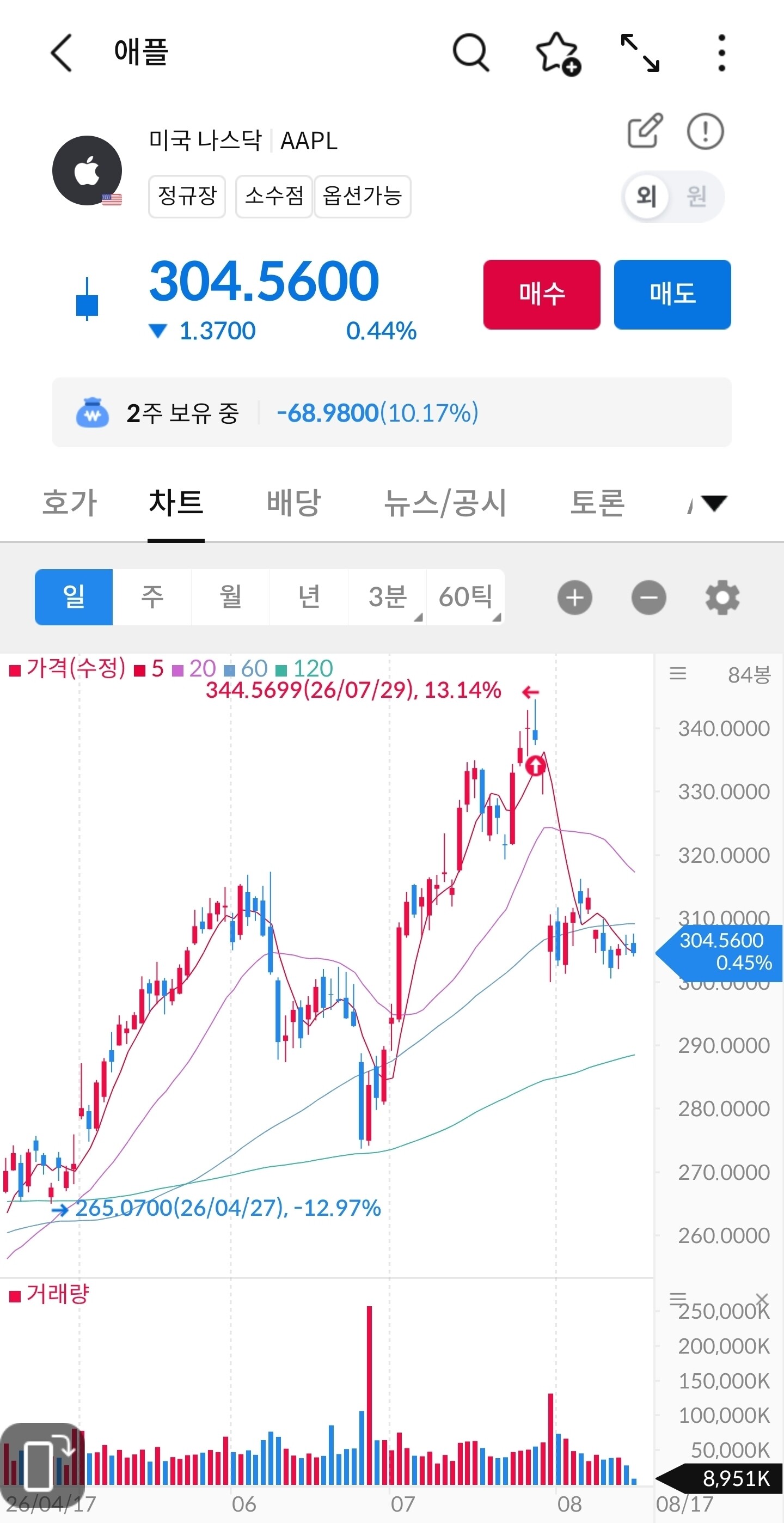The height and width of the screenshot is (1523, 784).
Task: Toggle the 외/원 currency switch
Action: (672, 196)
